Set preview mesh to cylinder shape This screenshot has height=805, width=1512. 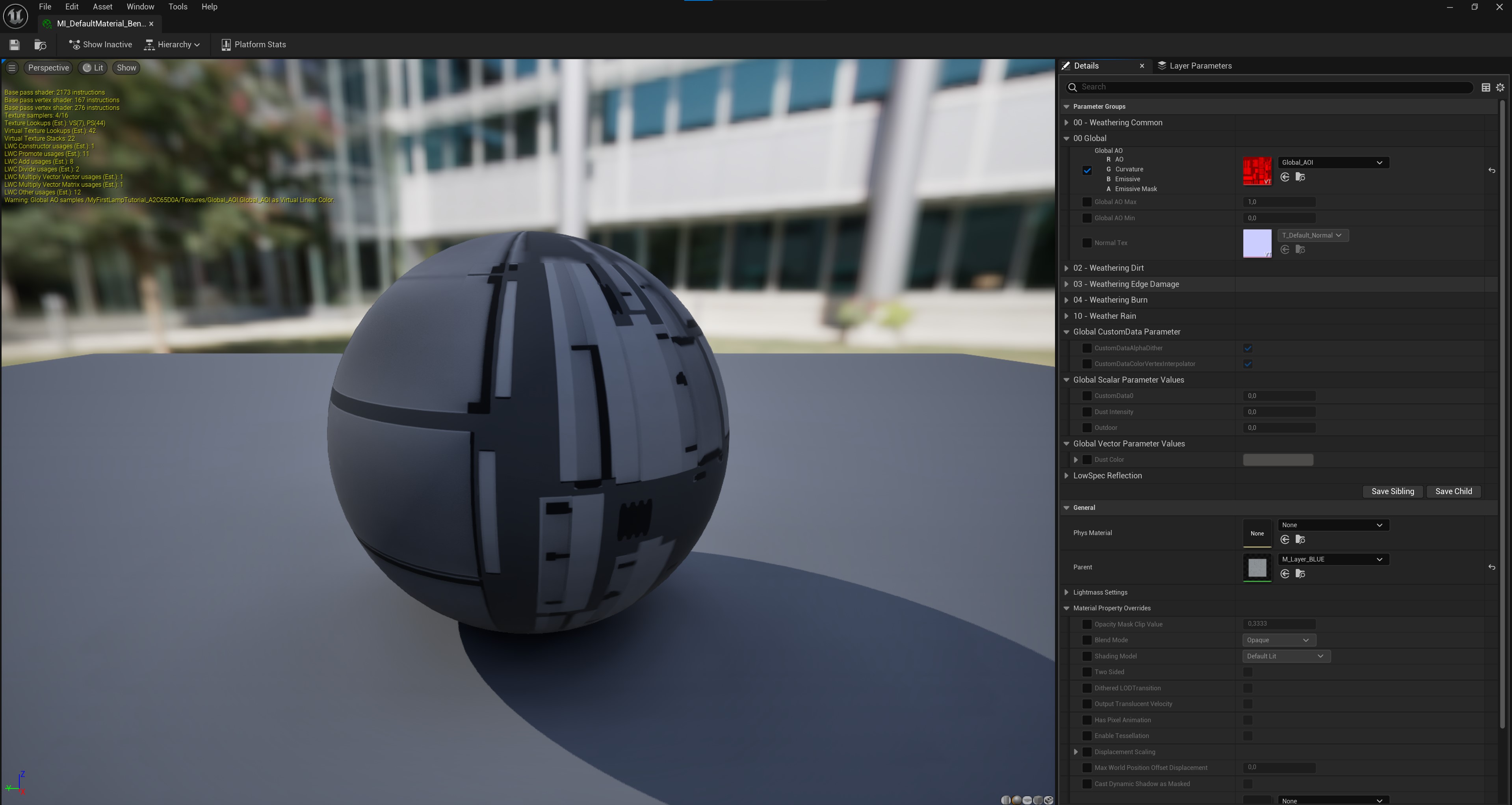(1006, 800)
